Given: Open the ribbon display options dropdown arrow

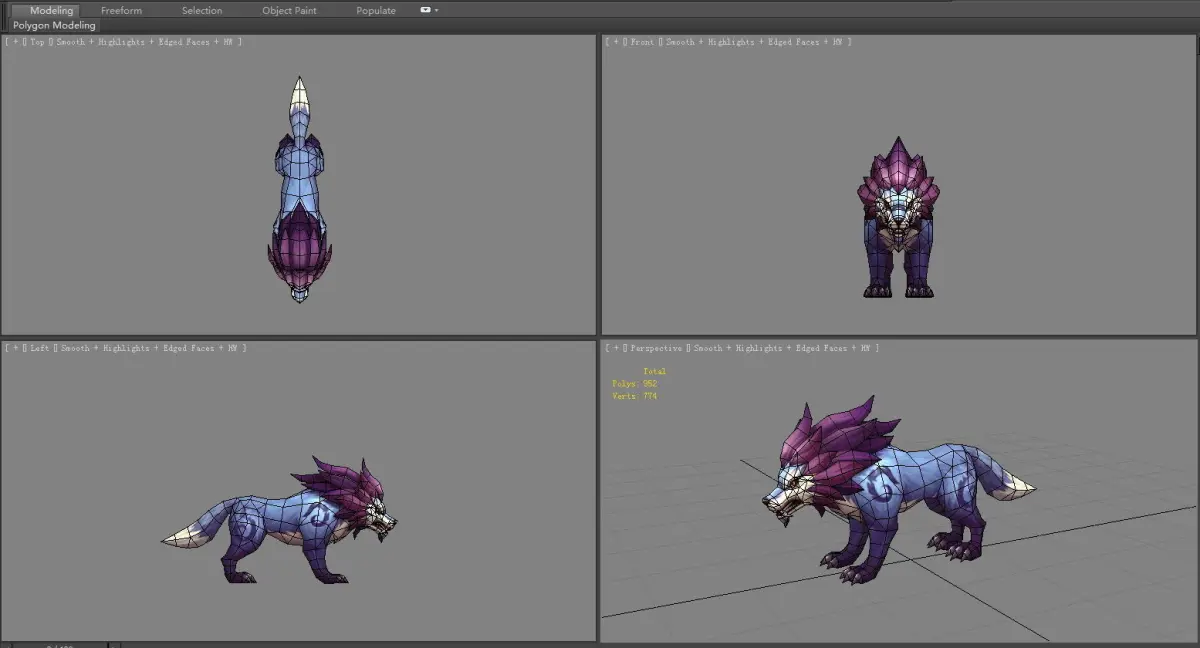Looking at the screenshot, I should click(436, 10).
